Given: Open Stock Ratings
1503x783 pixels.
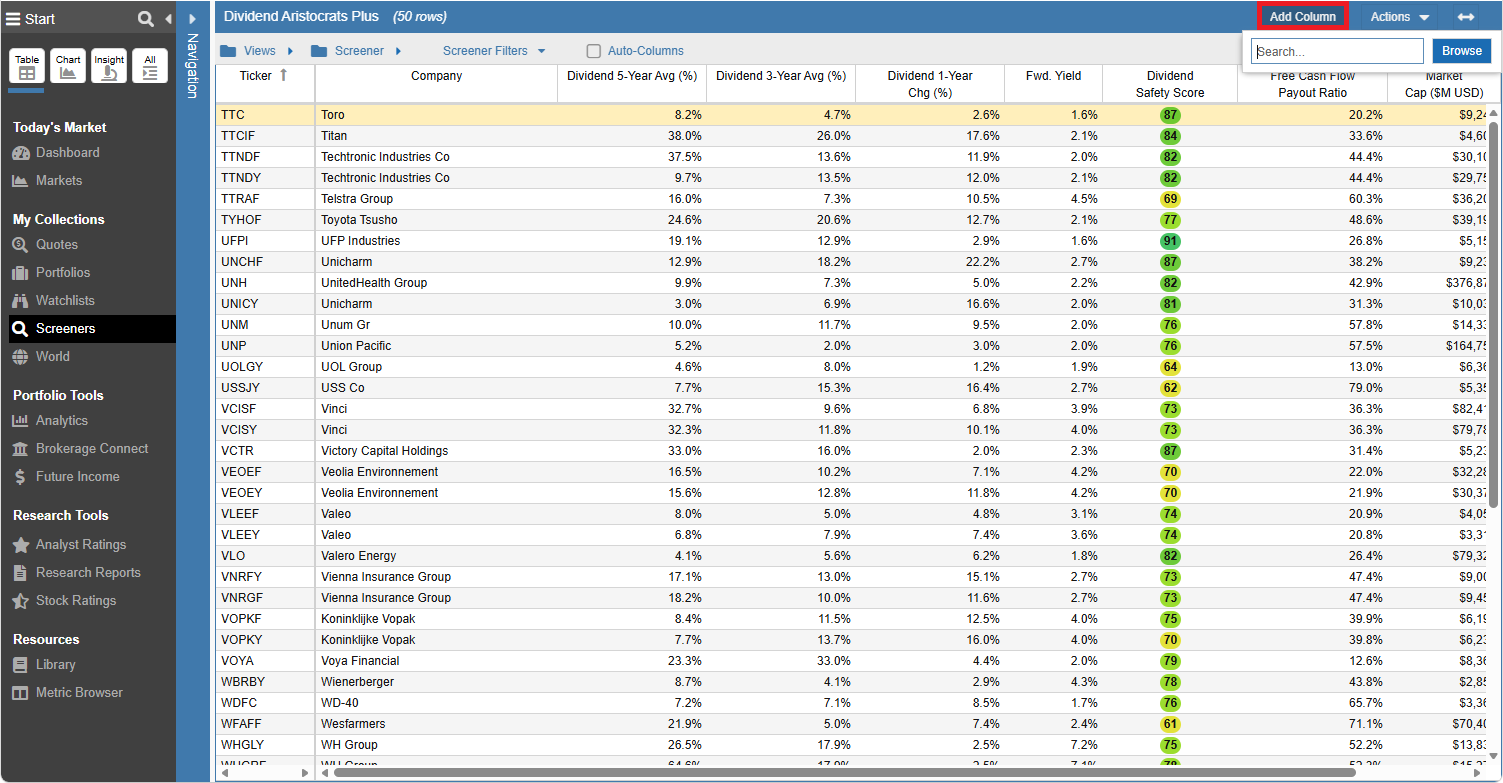Looking at the screenshot, I should (76, 601).
